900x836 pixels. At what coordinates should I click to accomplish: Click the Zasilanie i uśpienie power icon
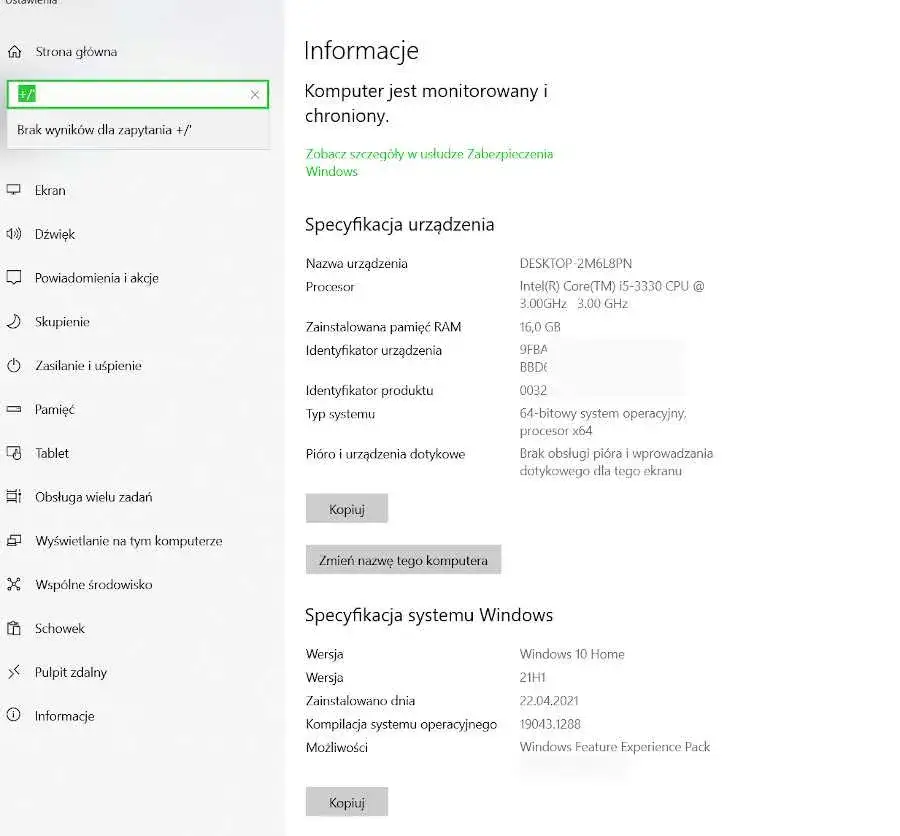point(14,366)
